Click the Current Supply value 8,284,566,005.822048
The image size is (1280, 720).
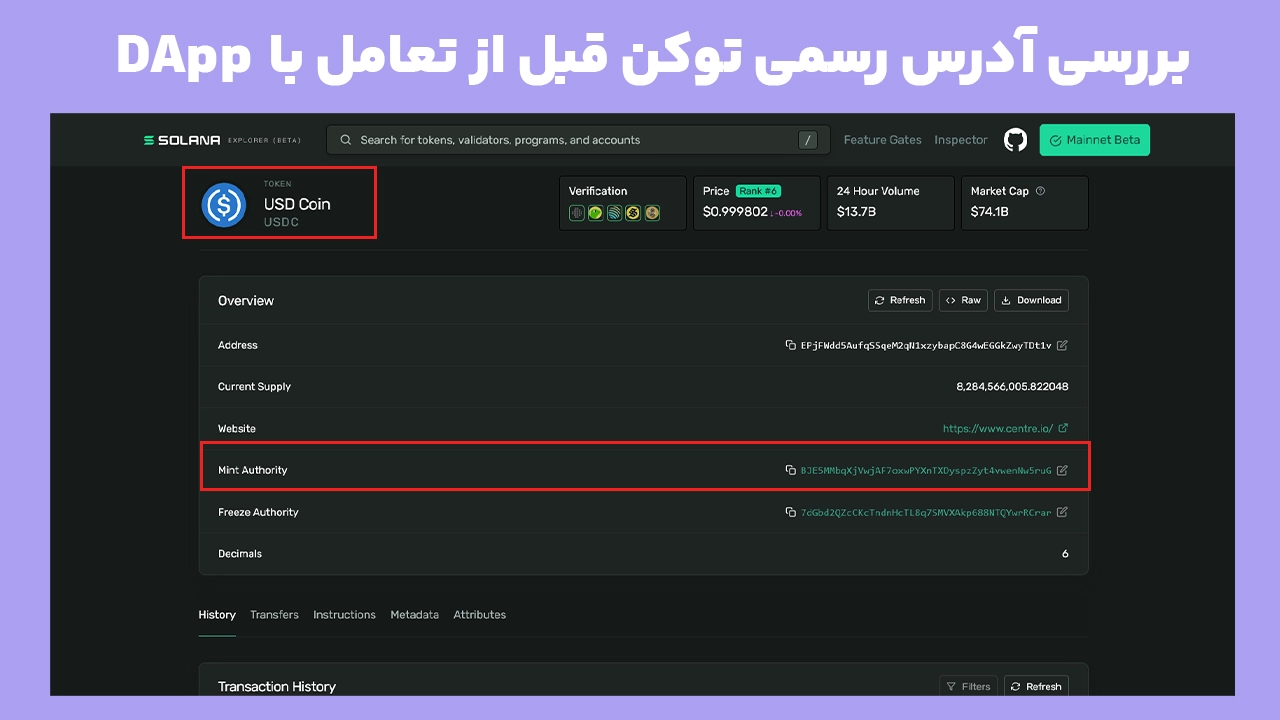[x=1012, y=387]
